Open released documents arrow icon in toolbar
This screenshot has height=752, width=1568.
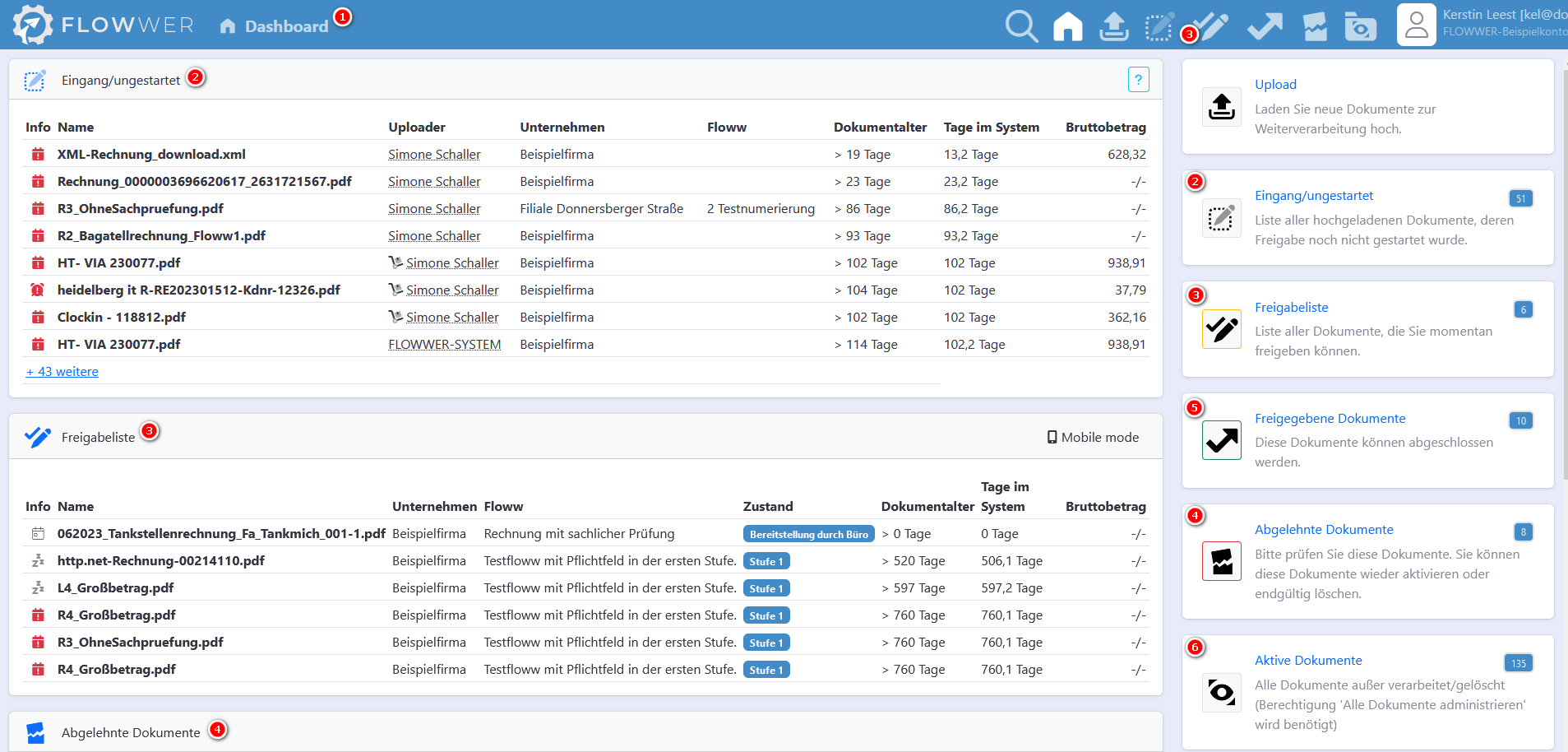(1265, 26)
